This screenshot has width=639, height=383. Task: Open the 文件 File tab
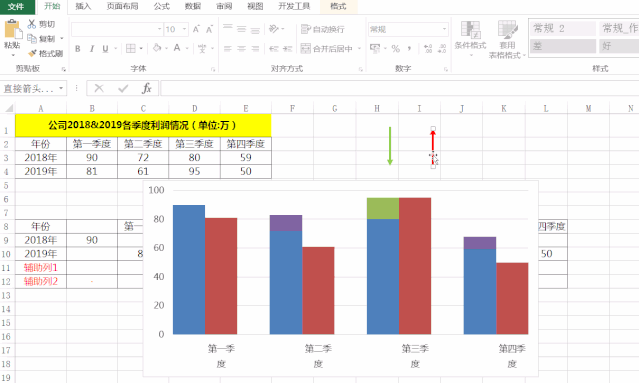coord(16,7)
